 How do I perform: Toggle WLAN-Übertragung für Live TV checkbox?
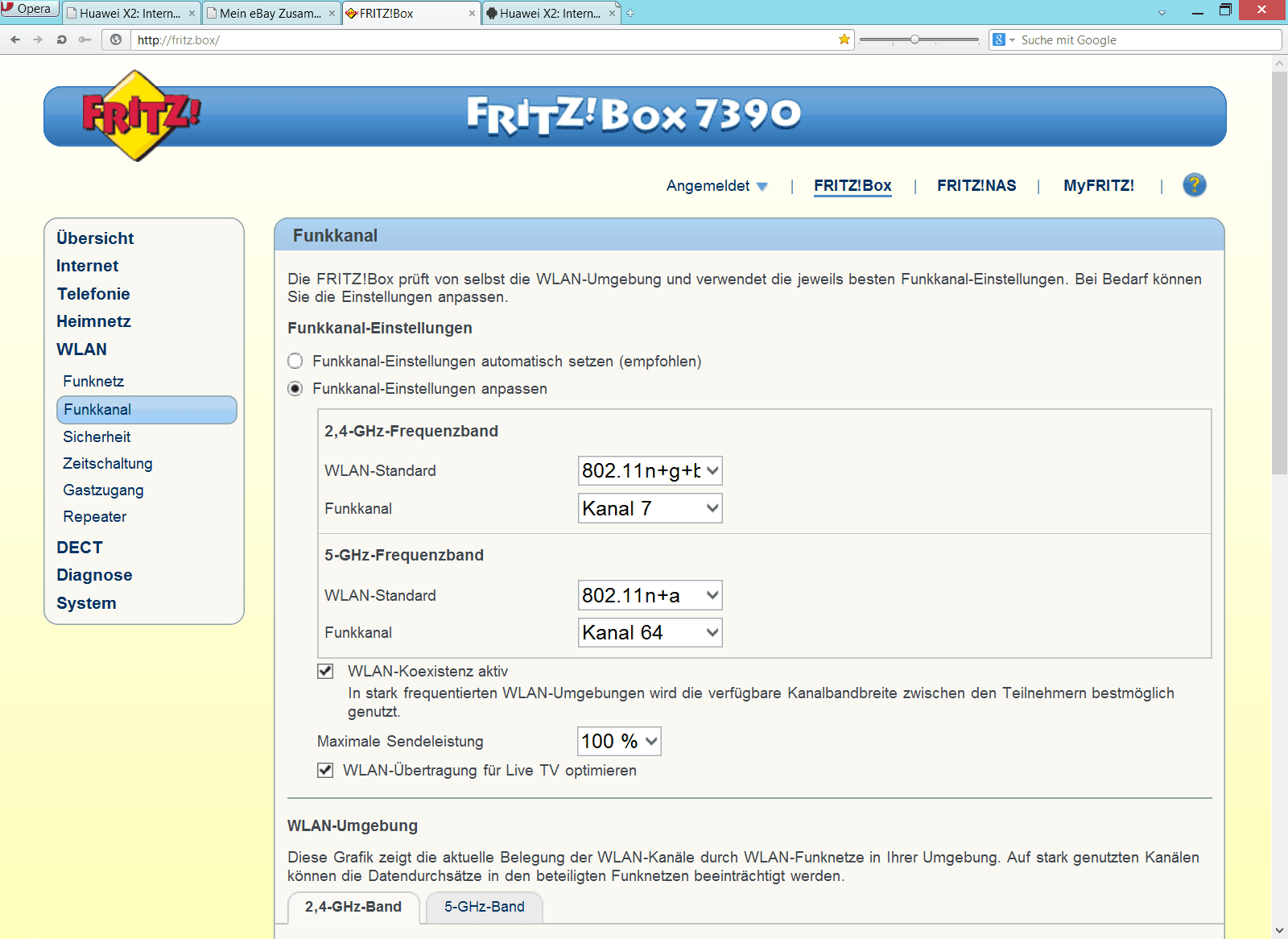click(x=325, y=770)
